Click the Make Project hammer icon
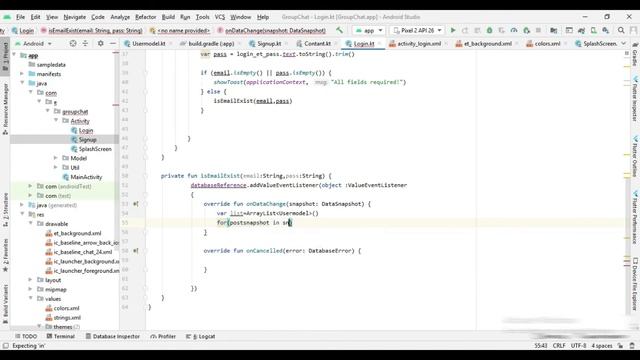 coord(339,30)
